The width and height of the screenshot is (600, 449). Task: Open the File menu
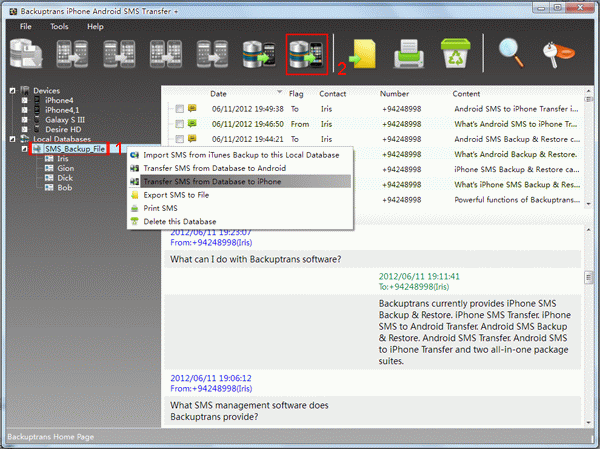point(26,26)
